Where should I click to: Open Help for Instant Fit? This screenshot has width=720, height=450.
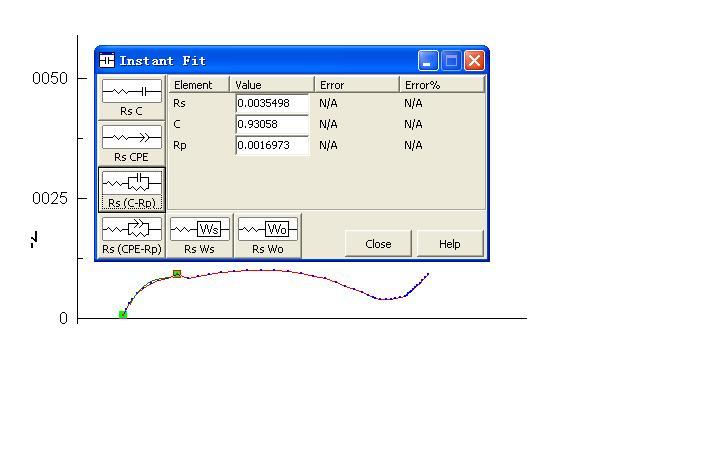pos(450,244)
